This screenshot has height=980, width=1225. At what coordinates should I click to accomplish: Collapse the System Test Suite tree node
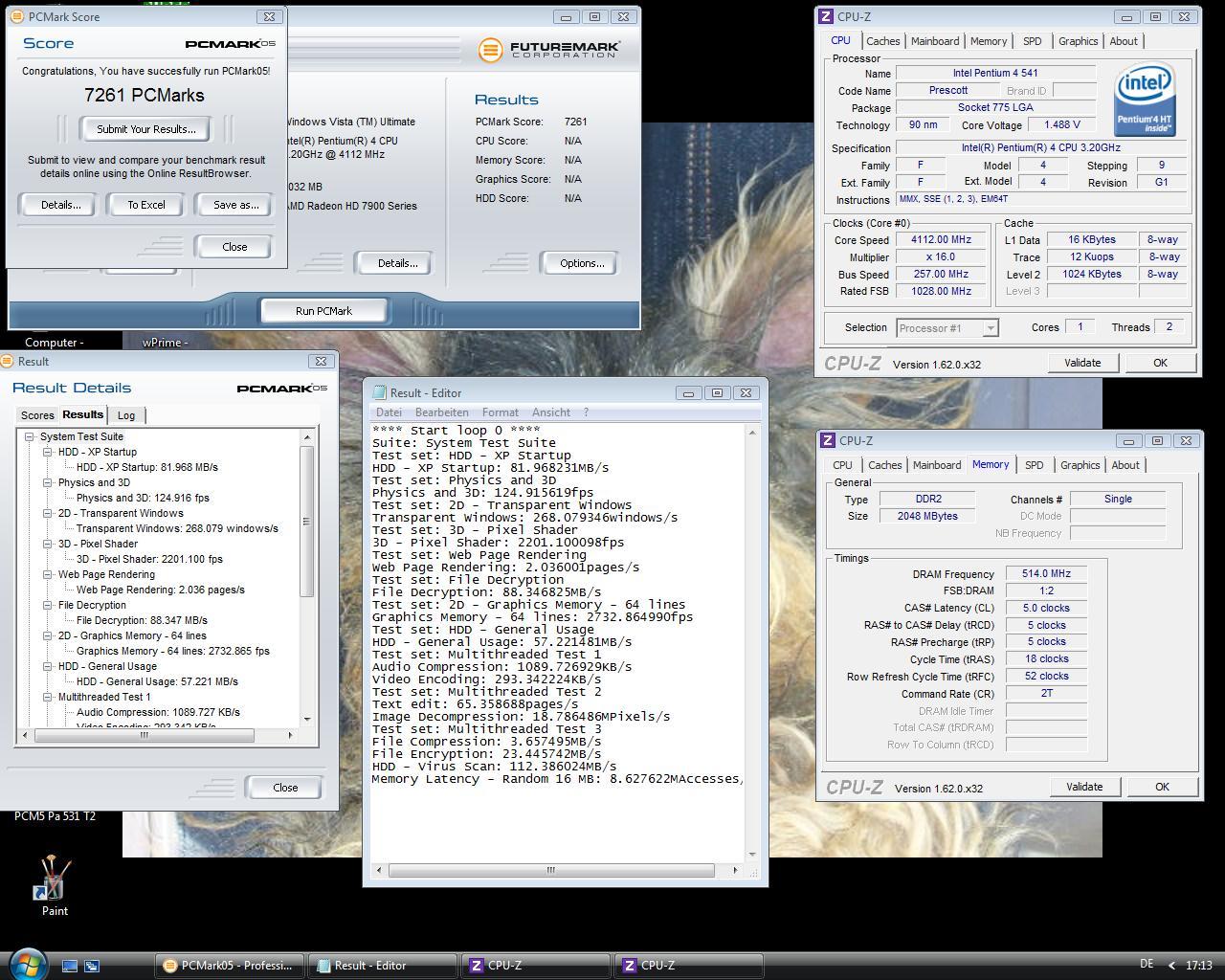point(30,436)
